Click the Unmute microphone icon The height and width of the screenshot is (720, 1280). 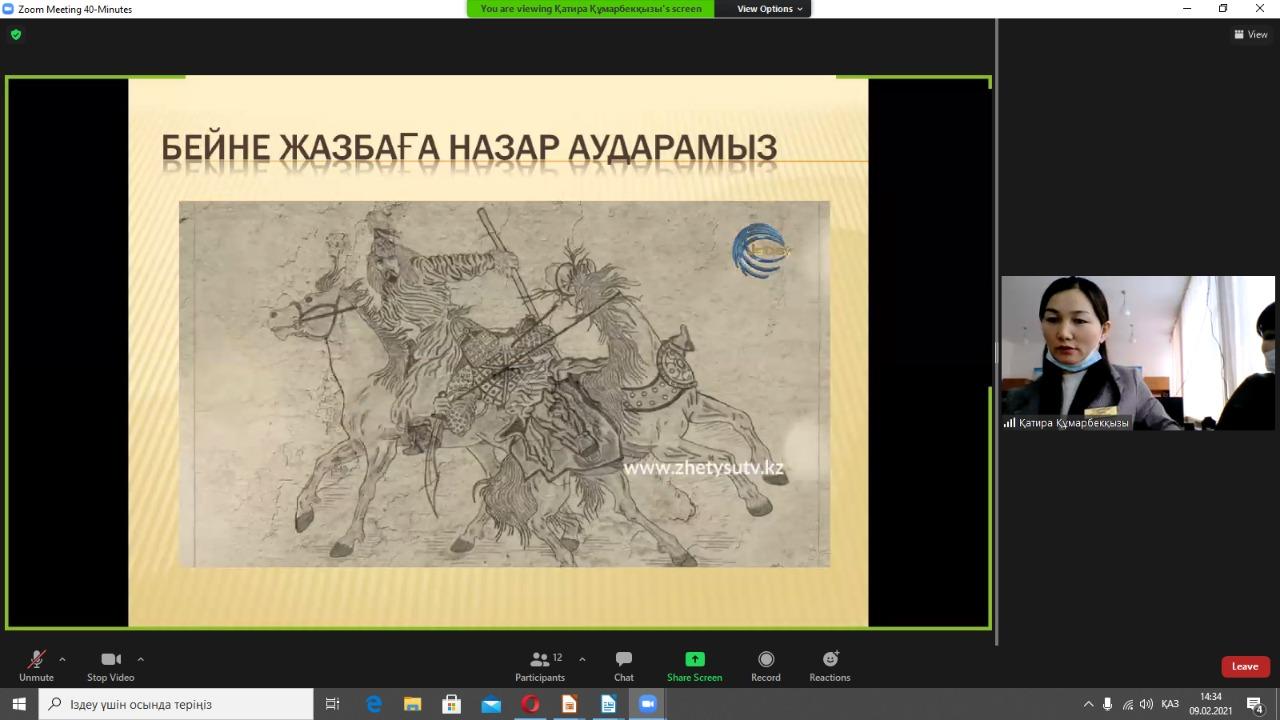(36, 660)
